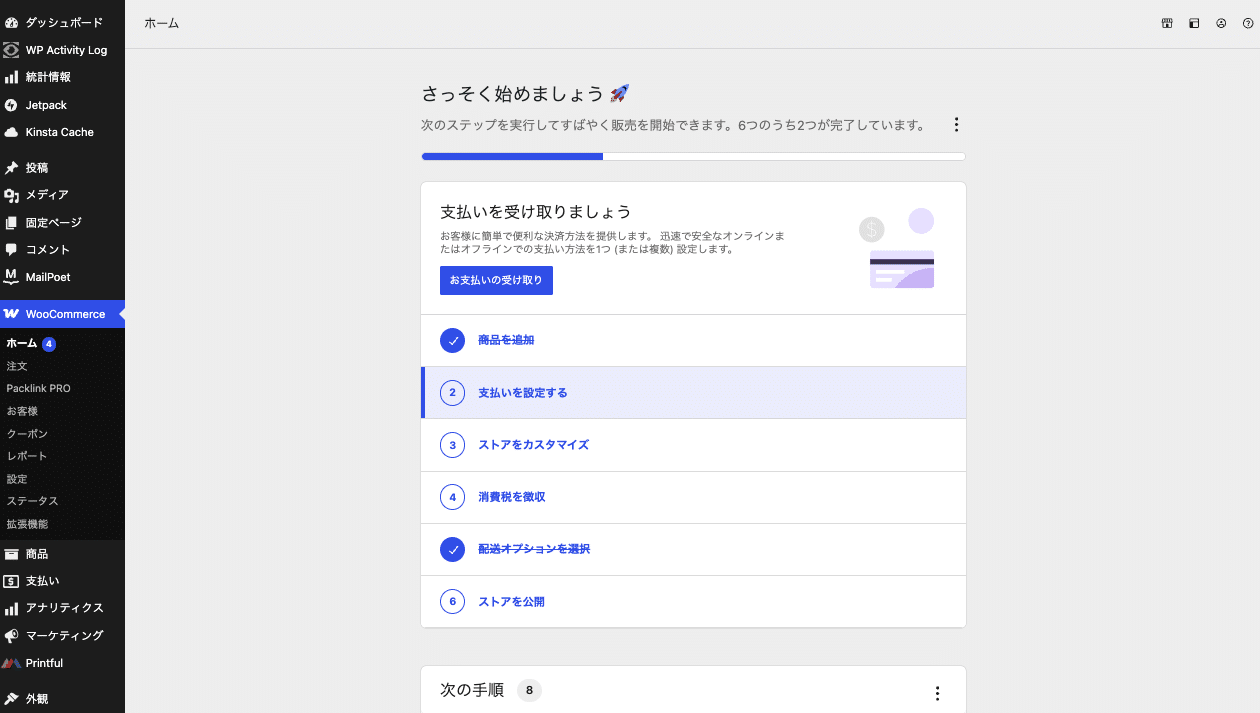Click the WooCommerce logo menu item

click(62, 314)
